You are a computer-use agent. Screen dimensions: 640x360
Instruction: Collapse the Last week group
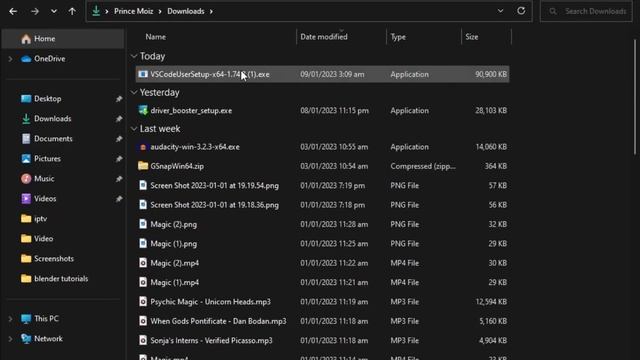(134, 129)
